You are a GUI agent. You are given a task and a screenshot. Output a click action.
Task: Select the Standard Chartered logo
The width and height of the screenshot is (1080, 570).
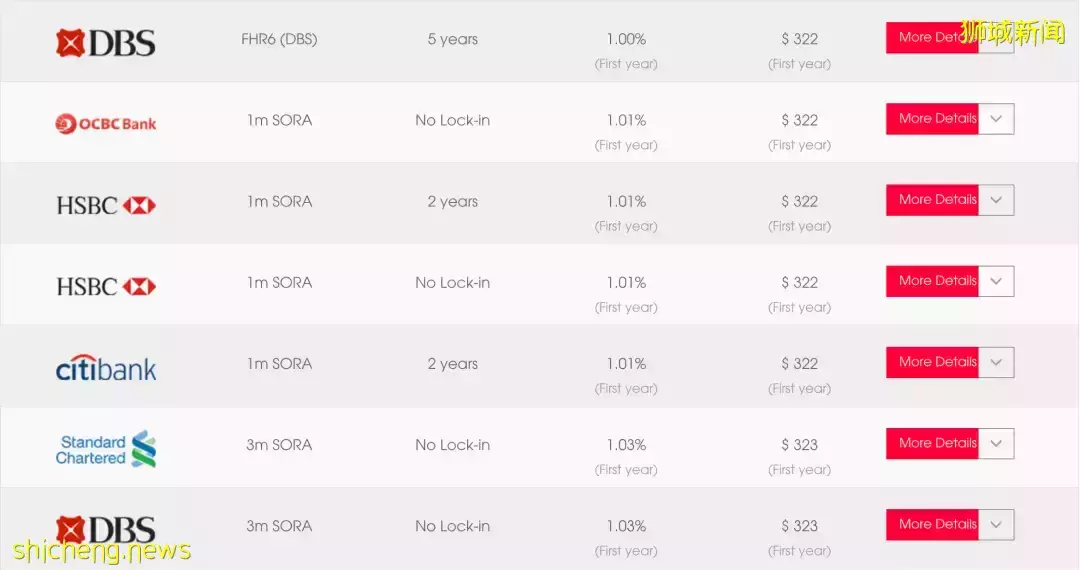click(105, 450)
